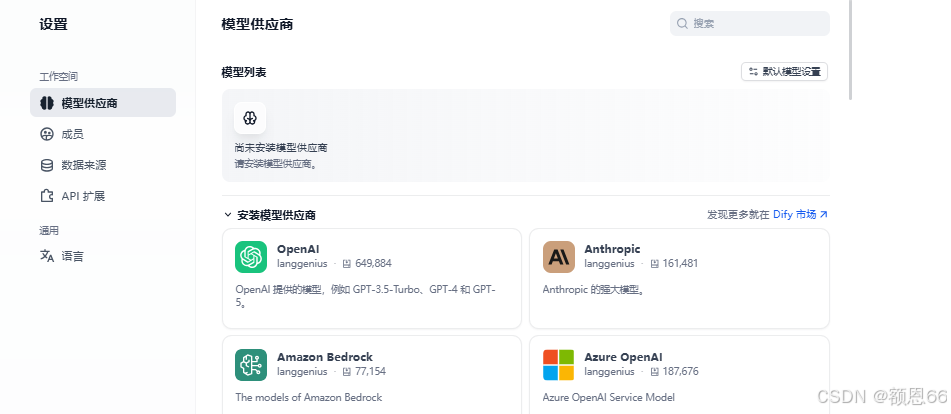Screen dimensions: 951x414
Task: Click the magnifier icon in the search box
Action: click(x=682, y=23)
